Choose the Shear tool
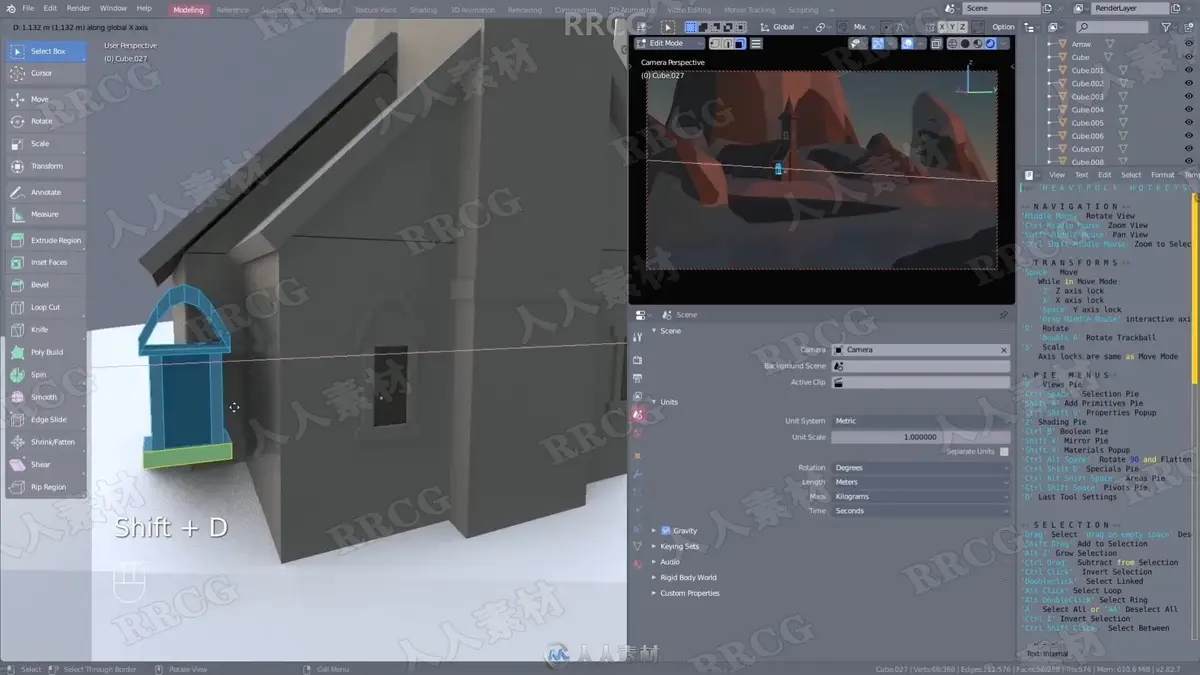Screen dimensions: 1200x675 tap(46, 464)
